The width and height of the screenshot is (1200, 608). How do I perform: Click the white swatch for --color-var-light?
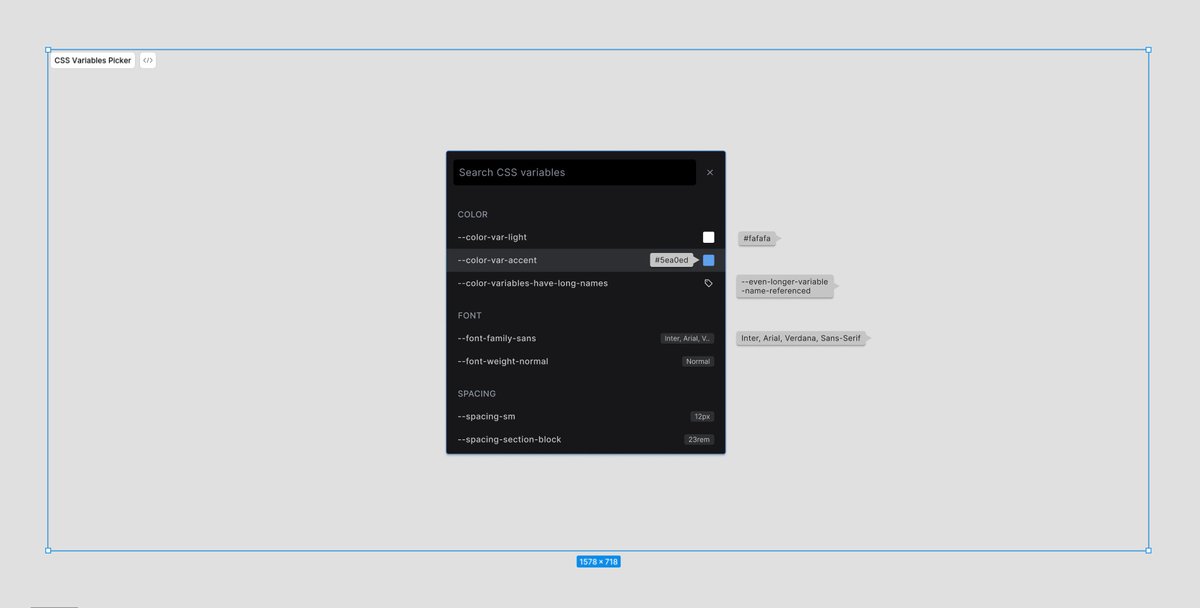coord(708,237)
